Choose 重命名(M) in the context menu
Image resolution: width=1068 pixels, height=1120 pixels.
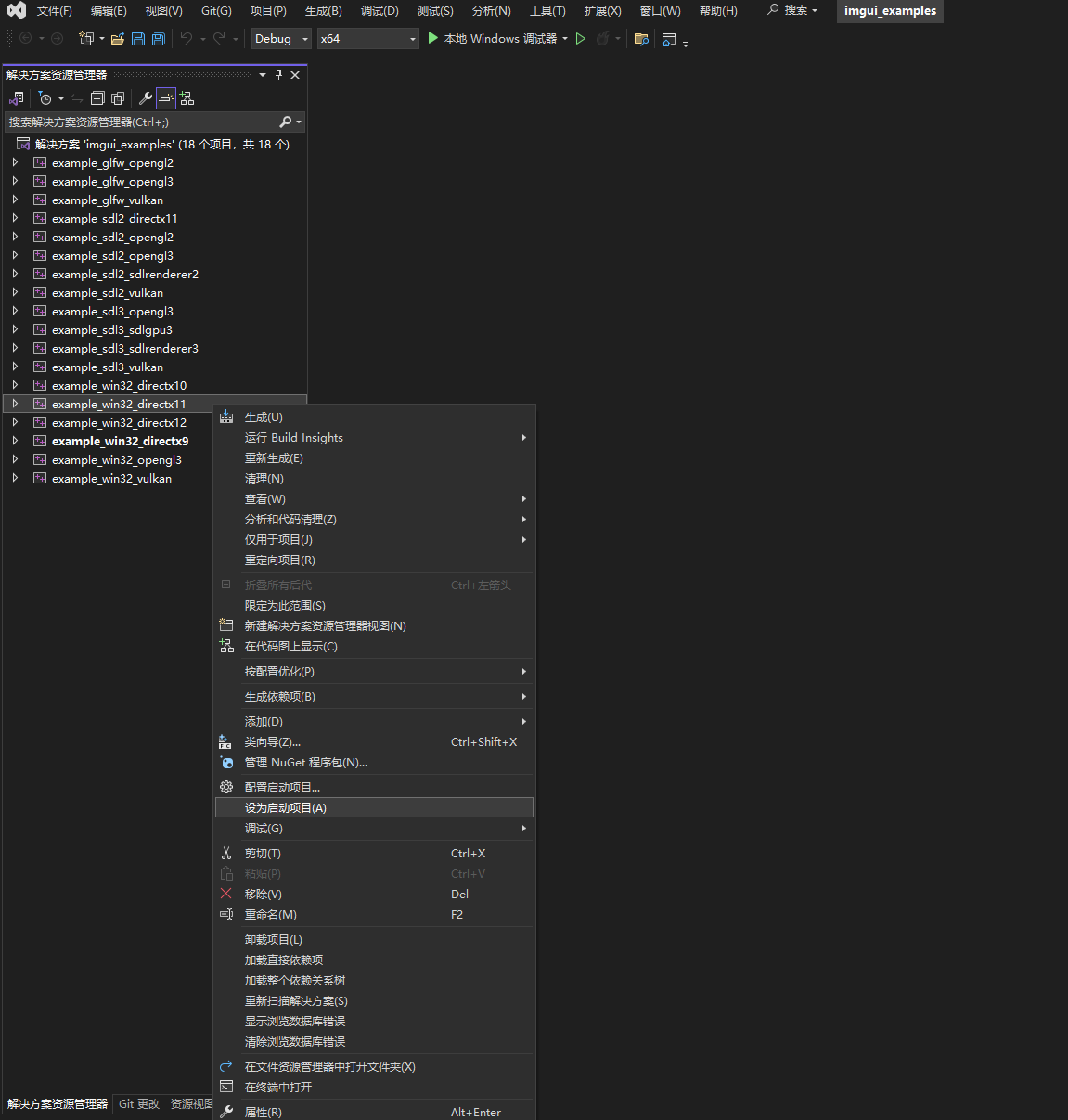(375, 915)
